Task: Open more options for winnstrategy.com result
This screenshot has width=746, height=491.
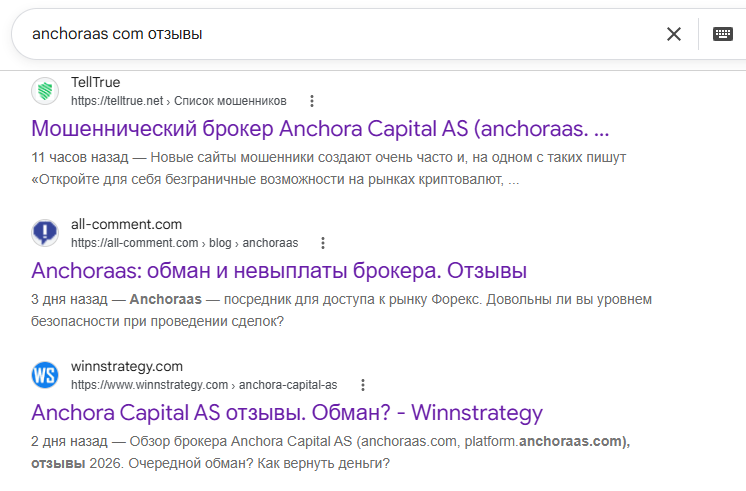Action: coord(363,385)
